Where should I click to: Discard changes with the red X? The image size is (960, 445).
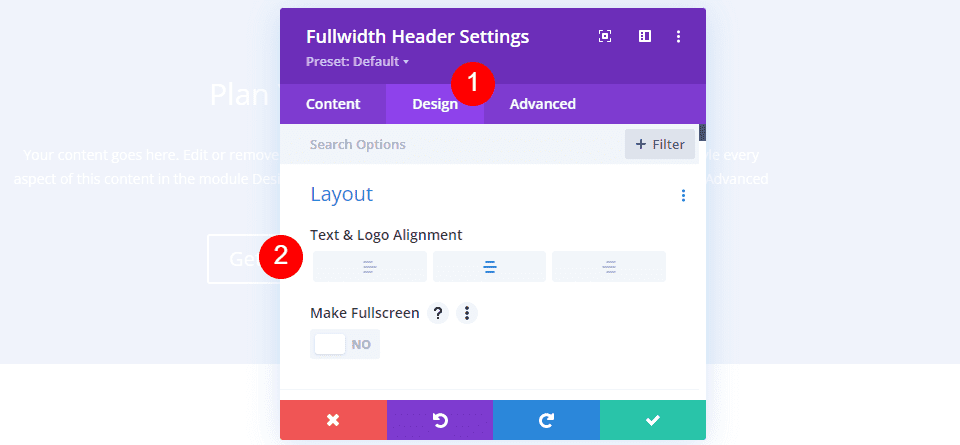tap(333, 420)
